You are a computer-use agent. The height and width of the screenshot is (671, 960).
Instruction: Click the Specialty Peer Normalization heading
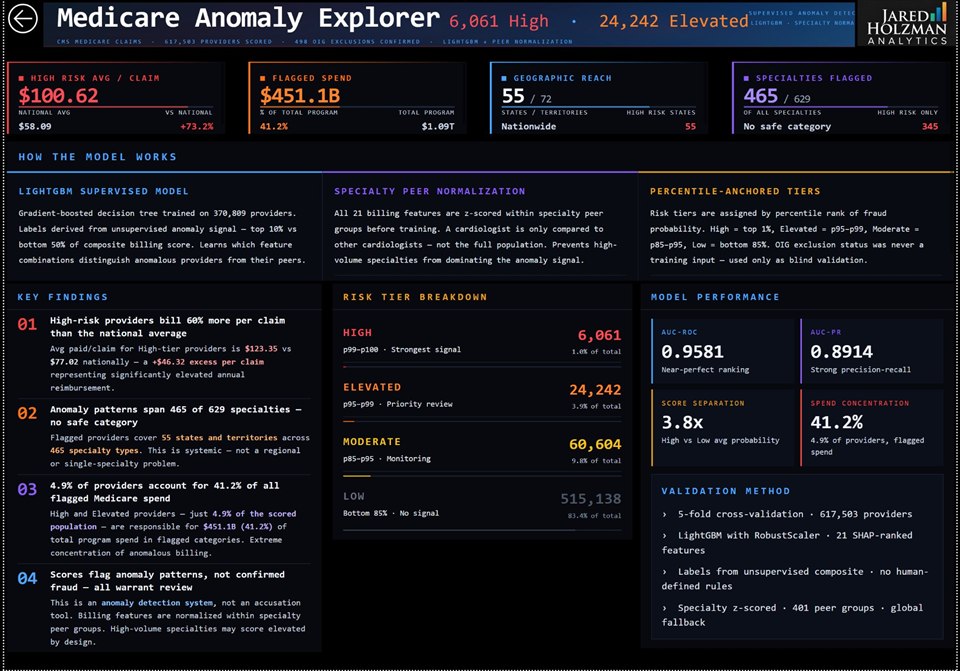pyautogui.click(x=429, y=191)
